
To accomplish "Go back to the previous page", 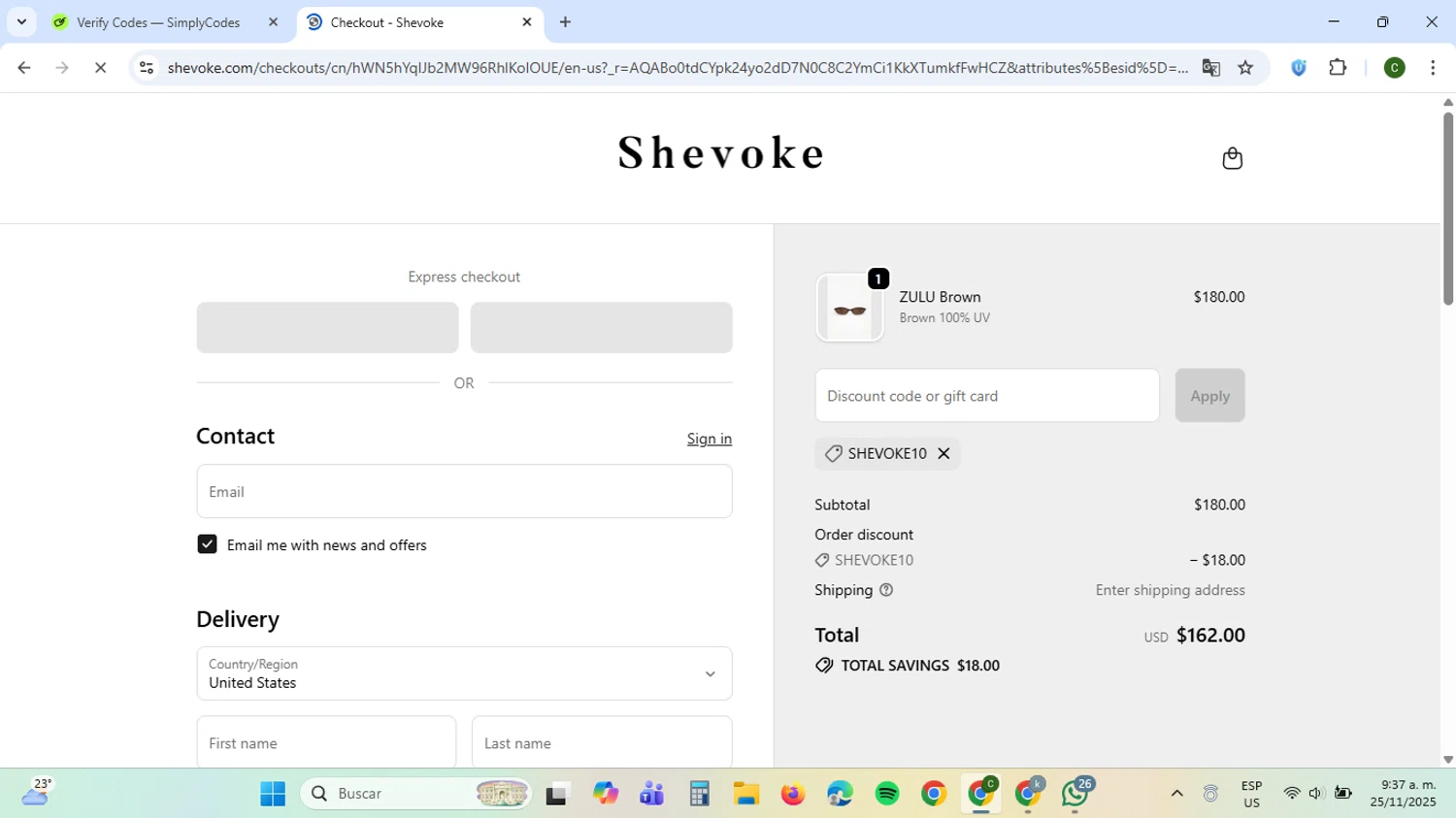I will 24,68.
